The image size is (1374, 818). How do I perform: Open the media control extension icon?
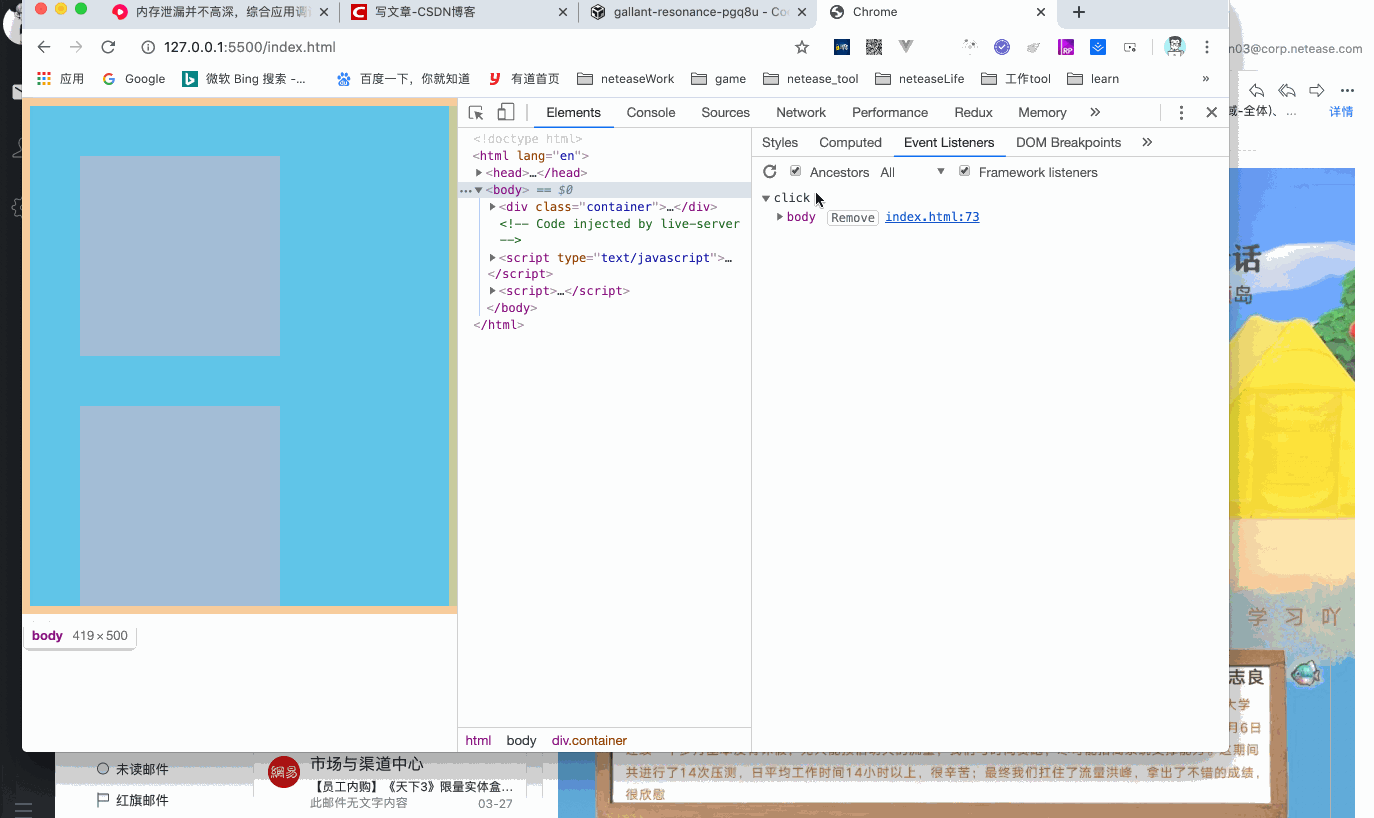tap(1130, 47)
